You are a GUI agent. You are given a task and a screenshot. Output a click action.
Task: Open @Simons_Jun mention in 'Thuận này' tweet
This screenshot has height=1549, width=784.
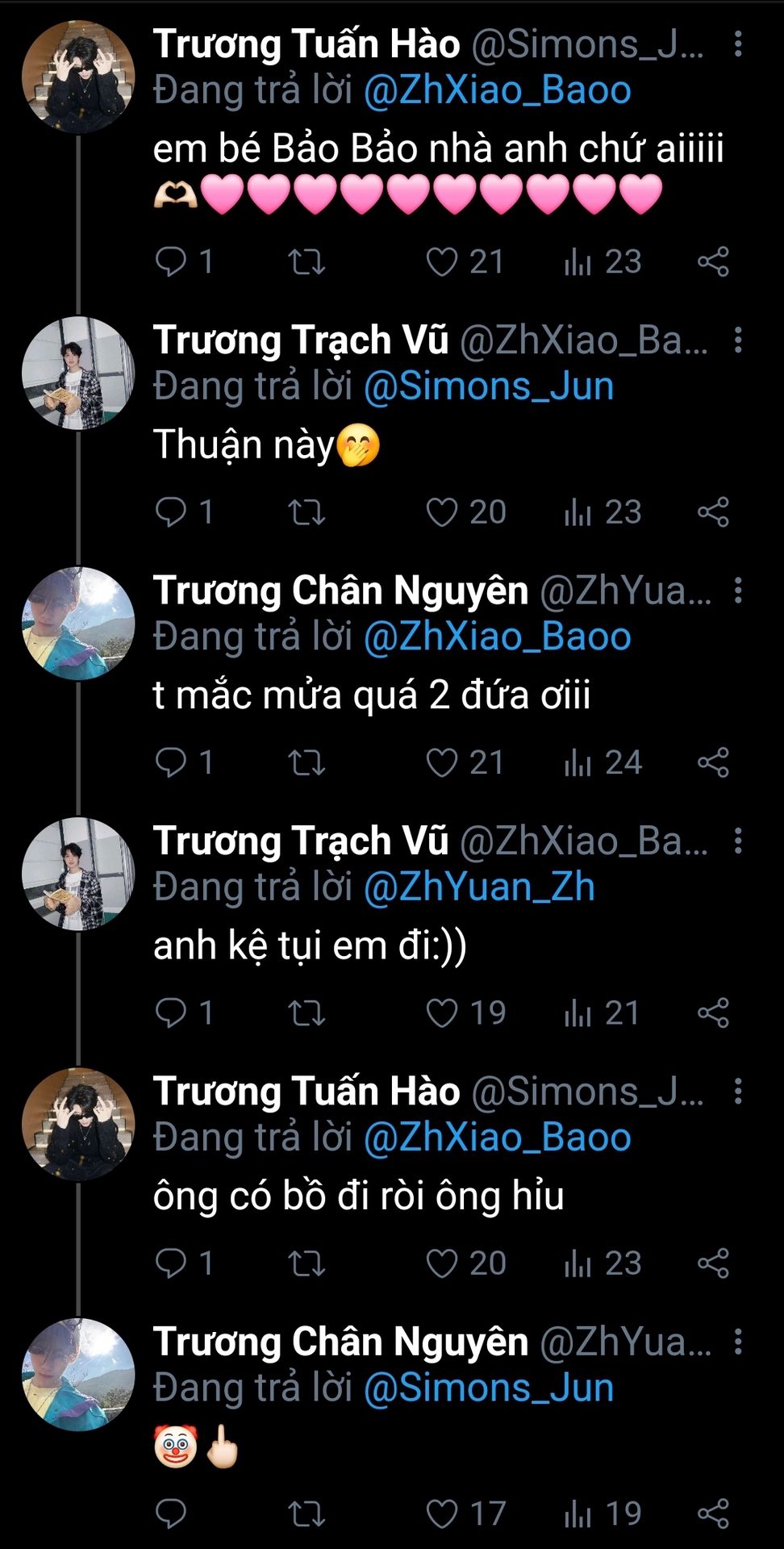tap(489, 386)
